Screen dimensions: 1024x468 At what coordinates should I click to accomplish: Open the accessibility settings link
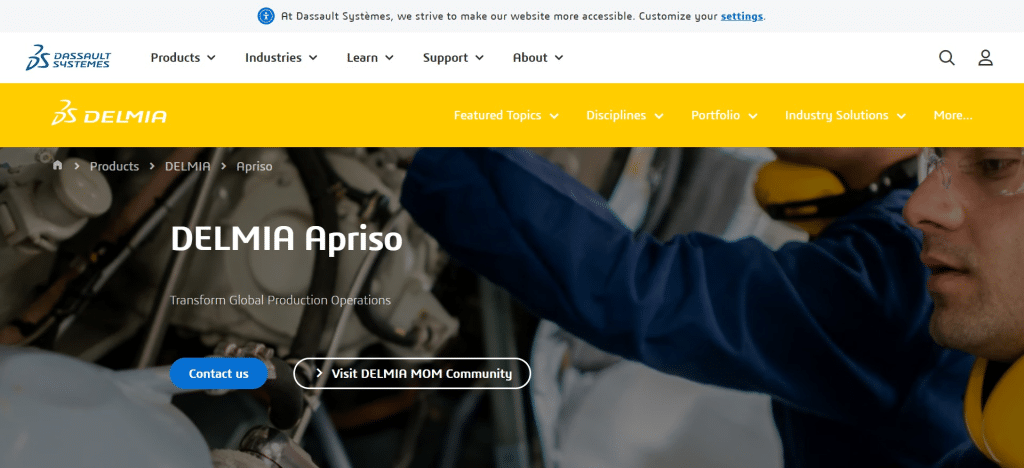tap(742, 16)
